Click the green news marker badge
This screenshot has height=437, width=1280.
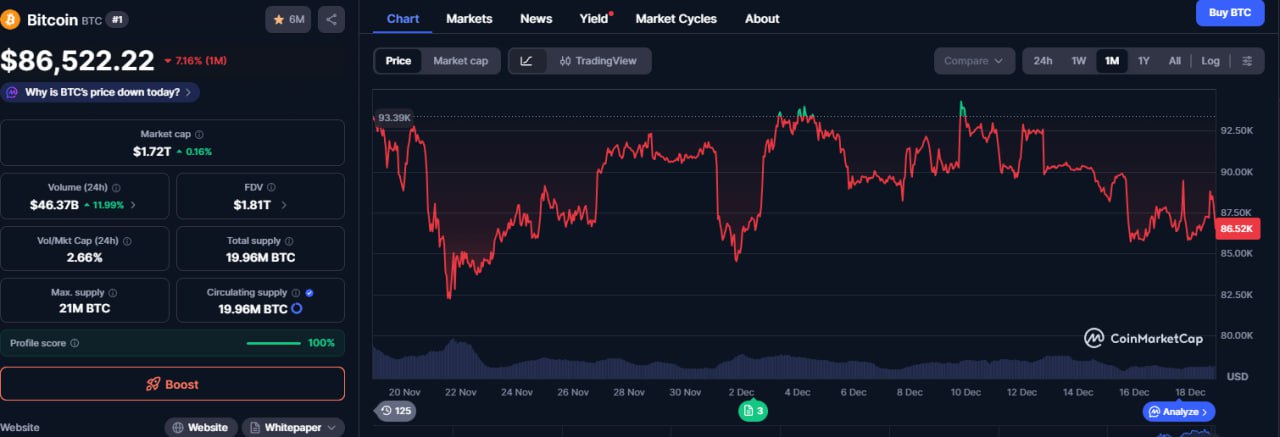click(753, 411)
